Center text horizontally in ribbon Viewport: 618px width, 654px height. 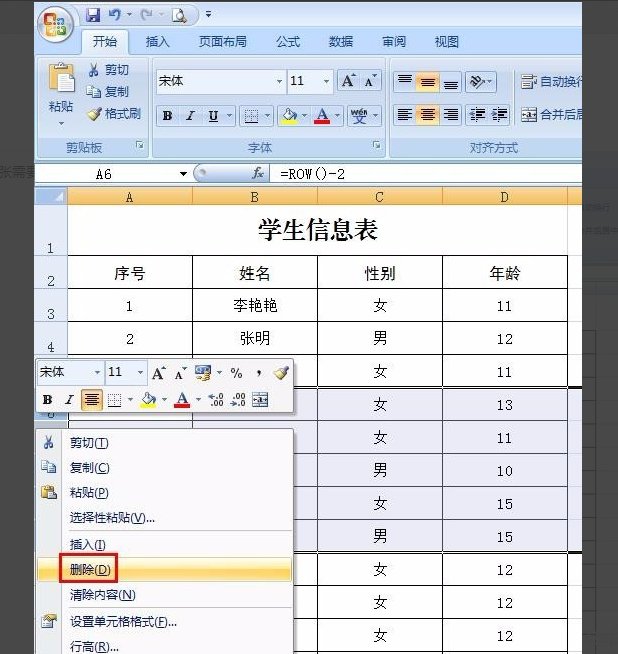[427, 114]
